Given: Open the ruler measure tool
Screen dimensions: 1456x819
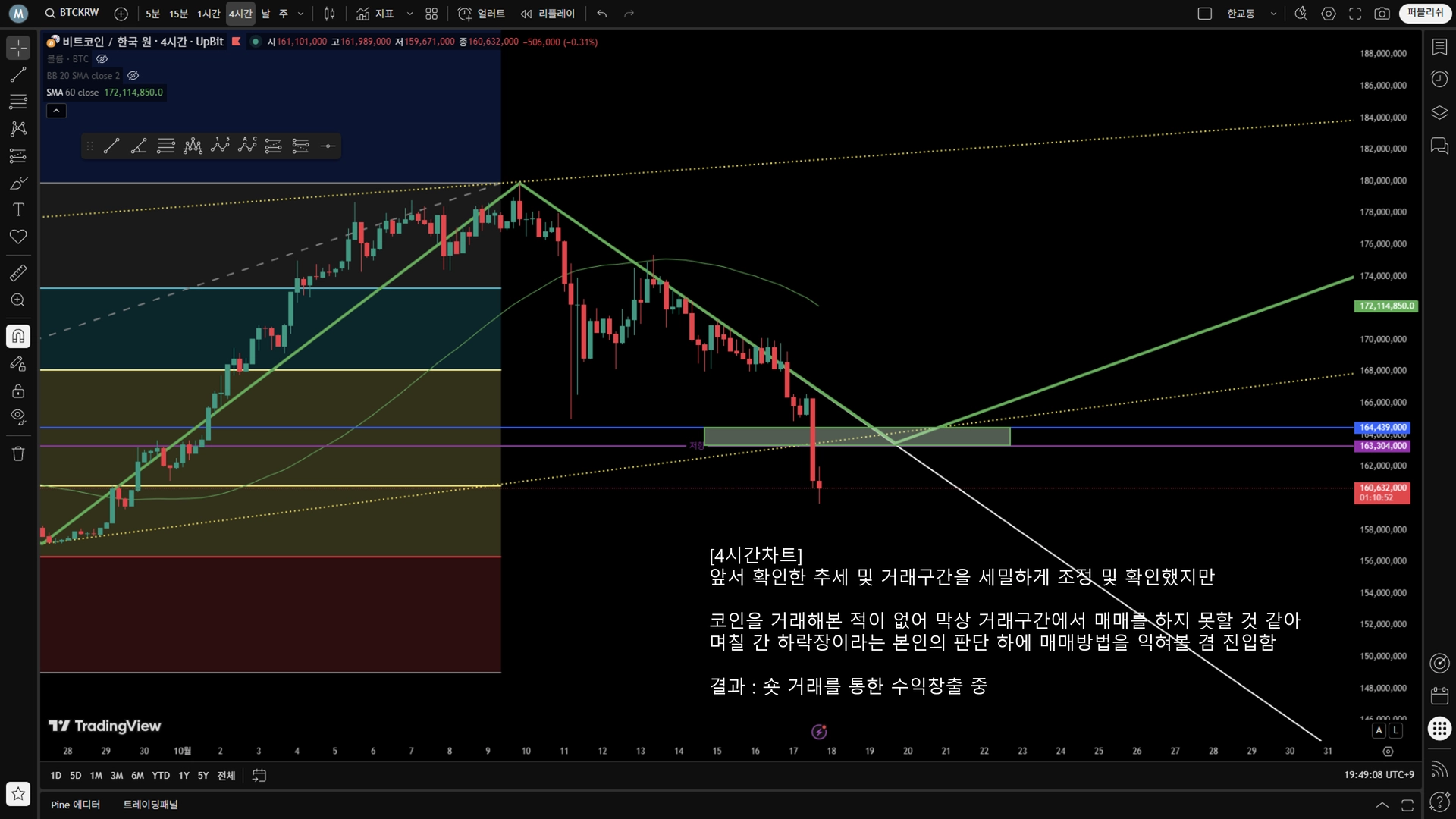Looking at the screenshot, I should coord(18,273).
